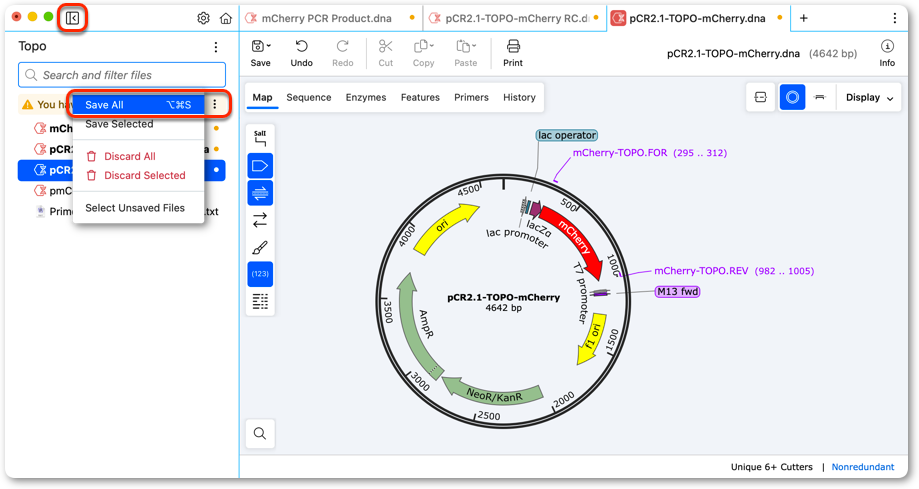Switch to linear map view
919x489 pixels.
pyautogui.click(x=819, y=97)
